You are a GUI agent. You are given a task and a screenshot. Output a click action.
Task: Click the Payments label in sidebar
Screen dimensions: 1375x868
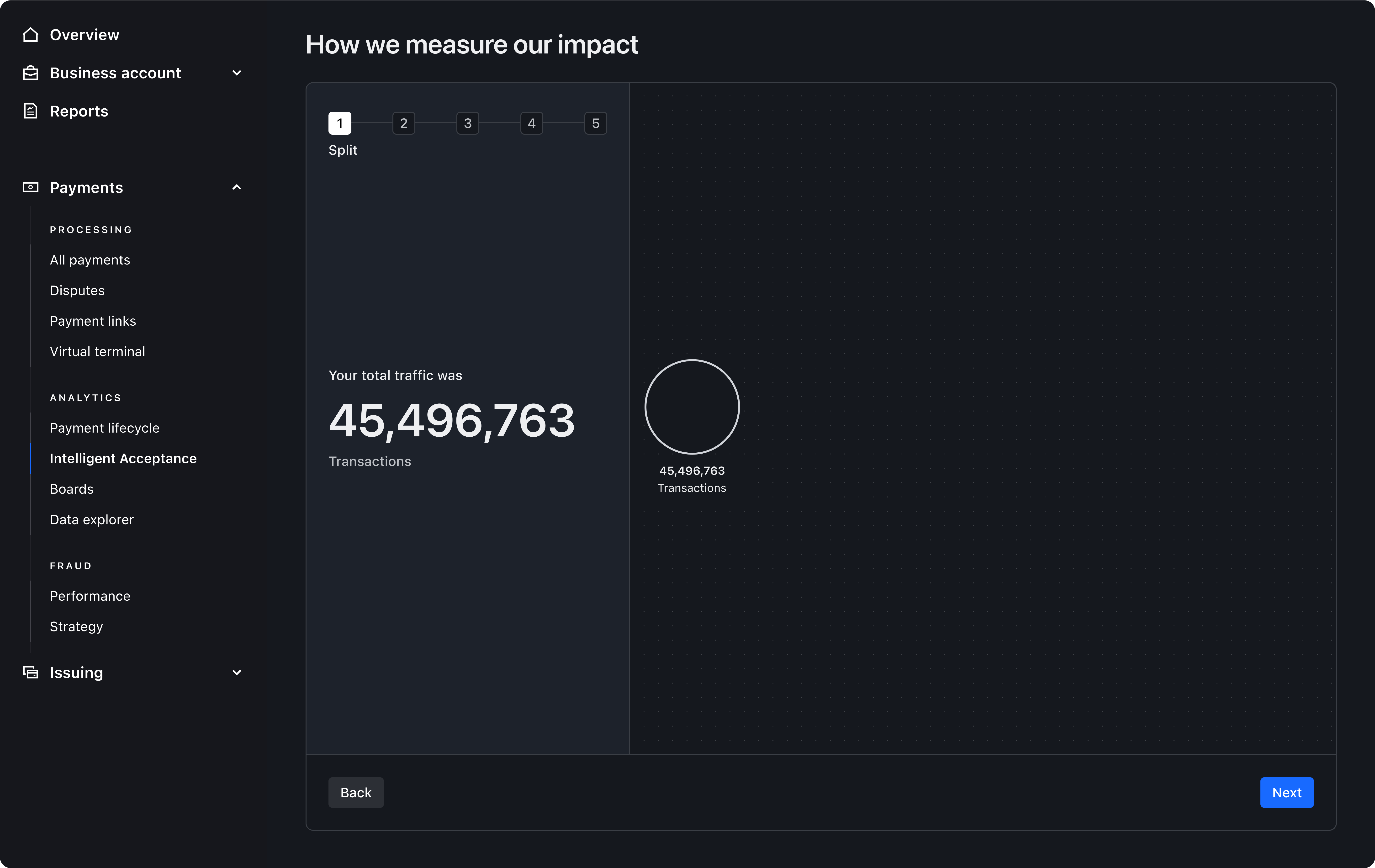coord(86,187)
